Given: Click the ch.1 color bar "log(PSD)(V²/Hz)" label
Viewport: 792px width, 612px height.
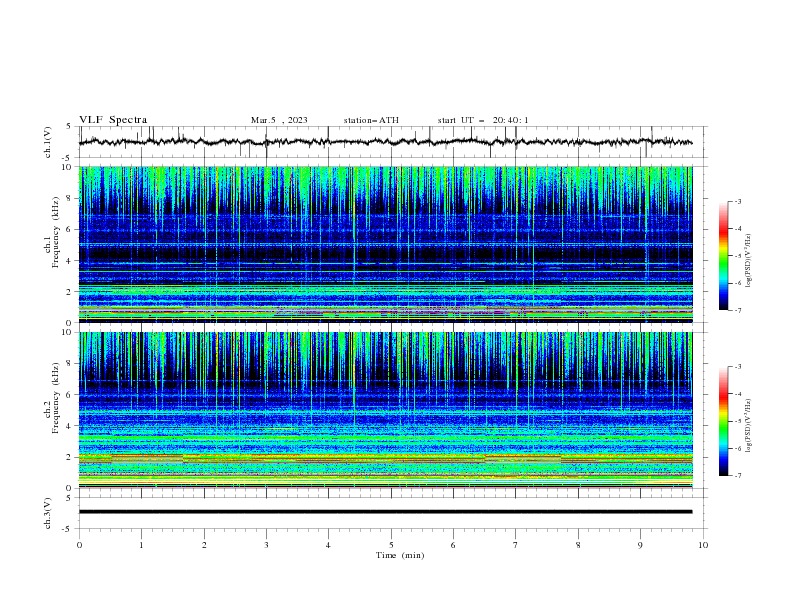Looking at the screenshot, I should (x=748, y=261).
